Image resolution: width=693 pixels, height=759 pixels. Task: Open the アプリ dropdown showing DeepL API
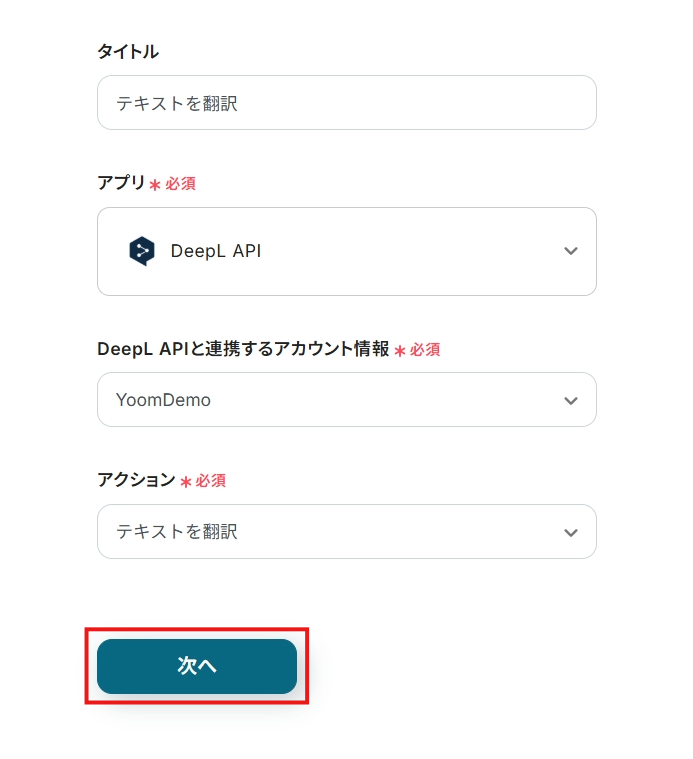[x=346, y=251]
